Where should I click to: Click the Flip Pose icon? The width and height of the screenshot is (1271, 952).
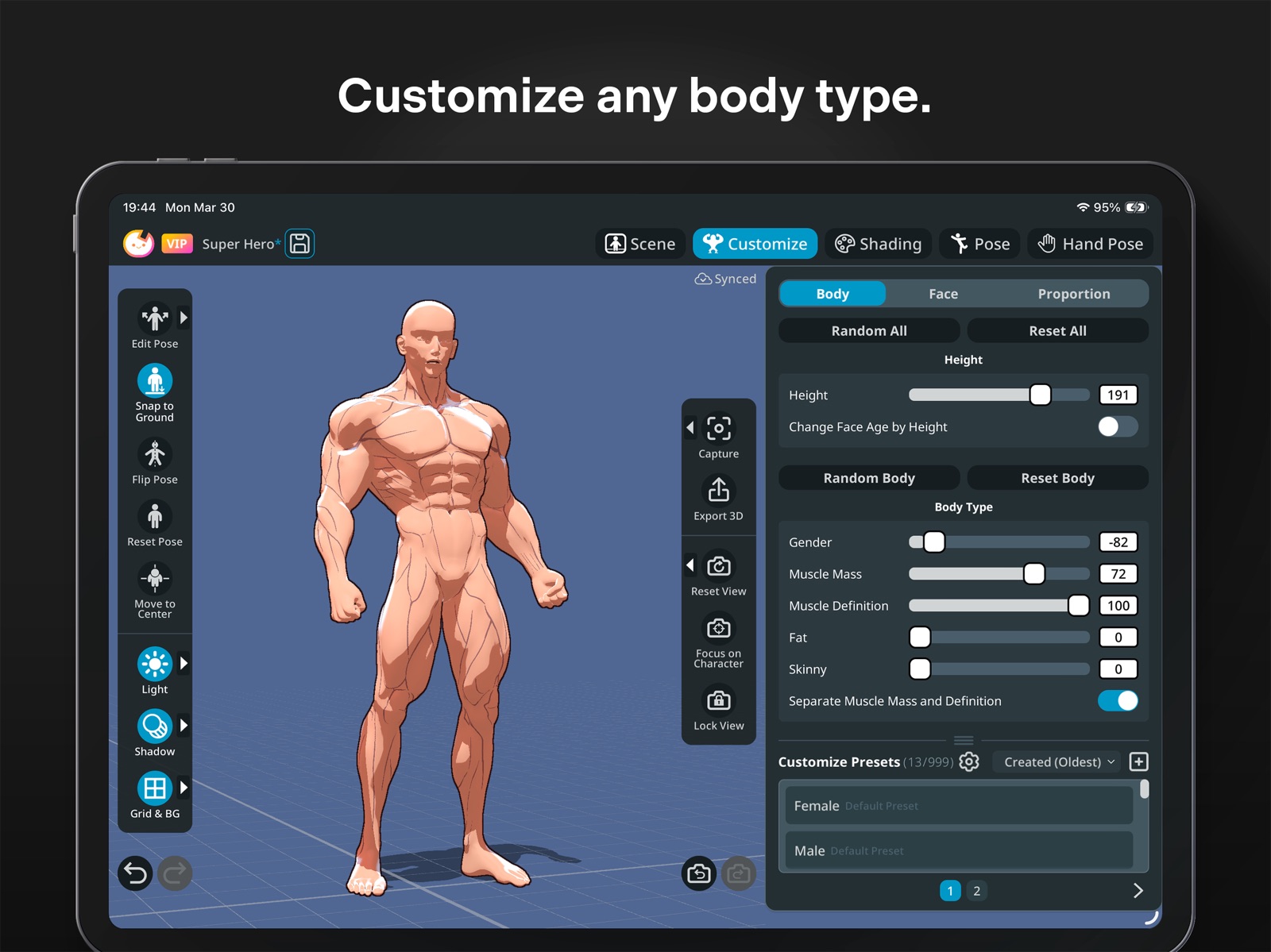pyautogui.click(x=155, y=455)
